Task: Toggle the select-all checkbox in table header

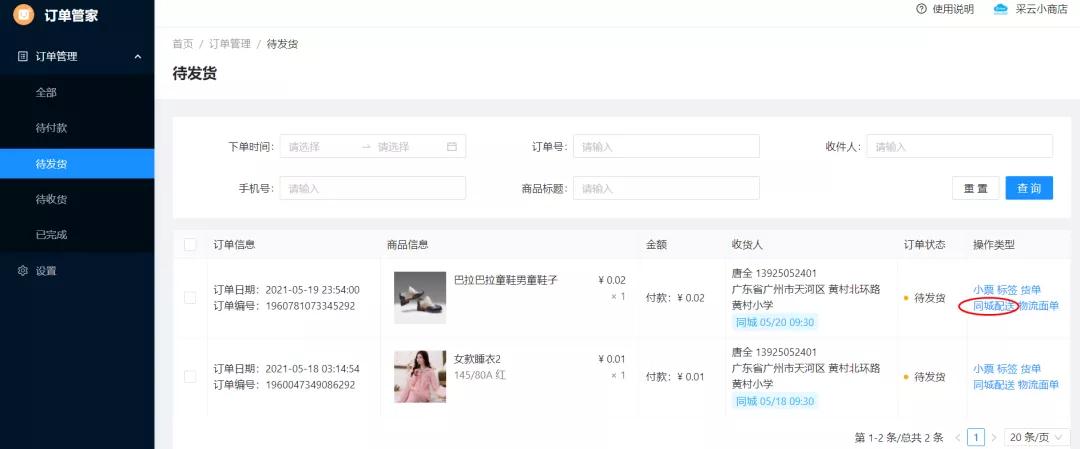Action: 190,244
